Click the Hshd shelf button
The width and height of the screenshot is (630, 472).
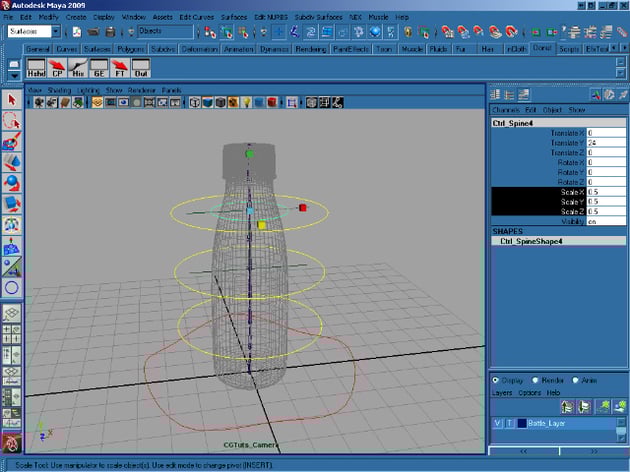[x=34, y=69]
